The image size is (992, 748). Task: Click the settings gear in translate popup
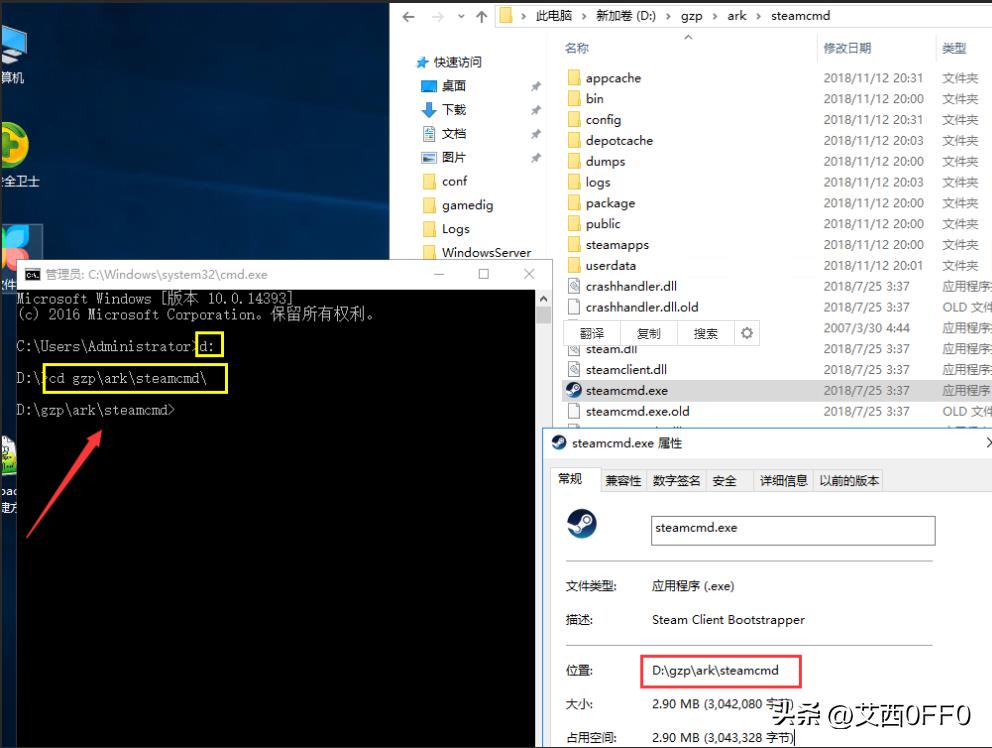pos(747,333)
